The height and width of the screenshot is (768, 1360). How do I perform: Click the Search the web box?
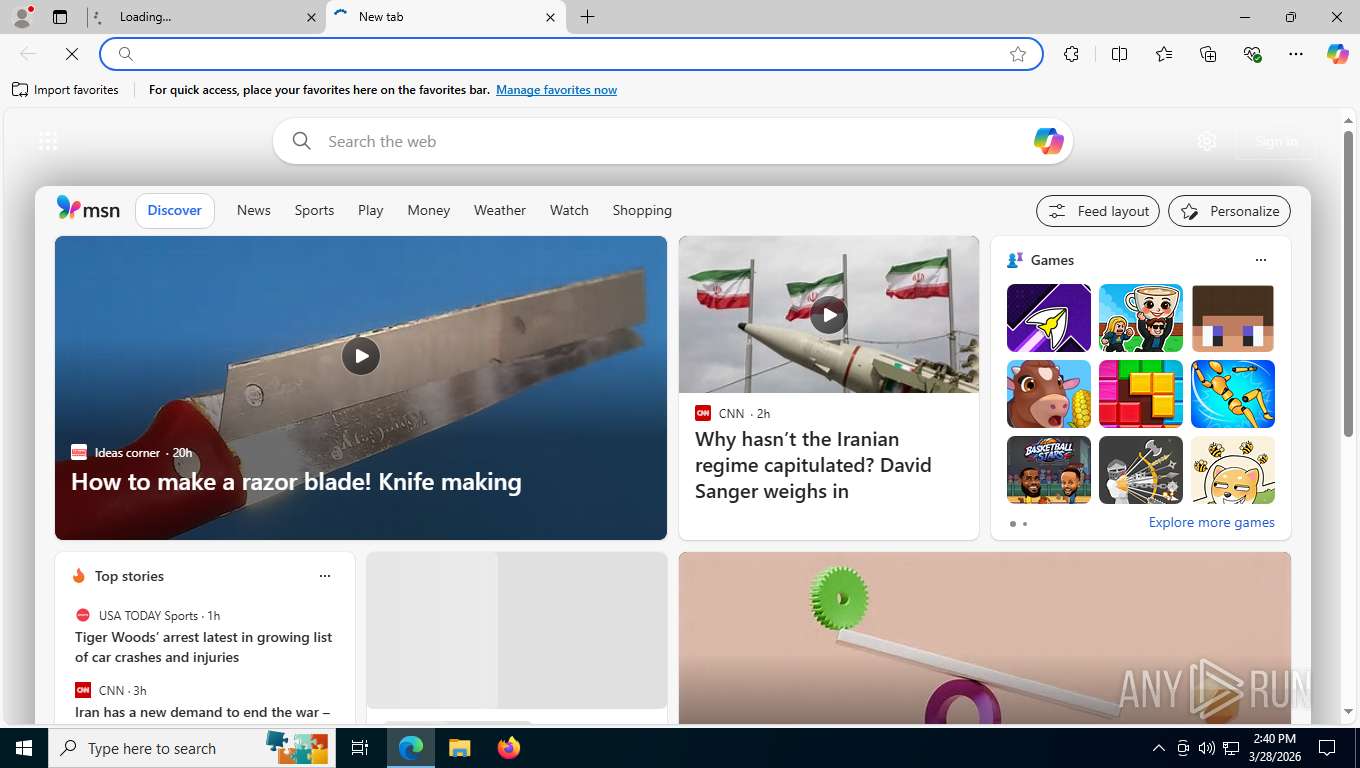673,141
